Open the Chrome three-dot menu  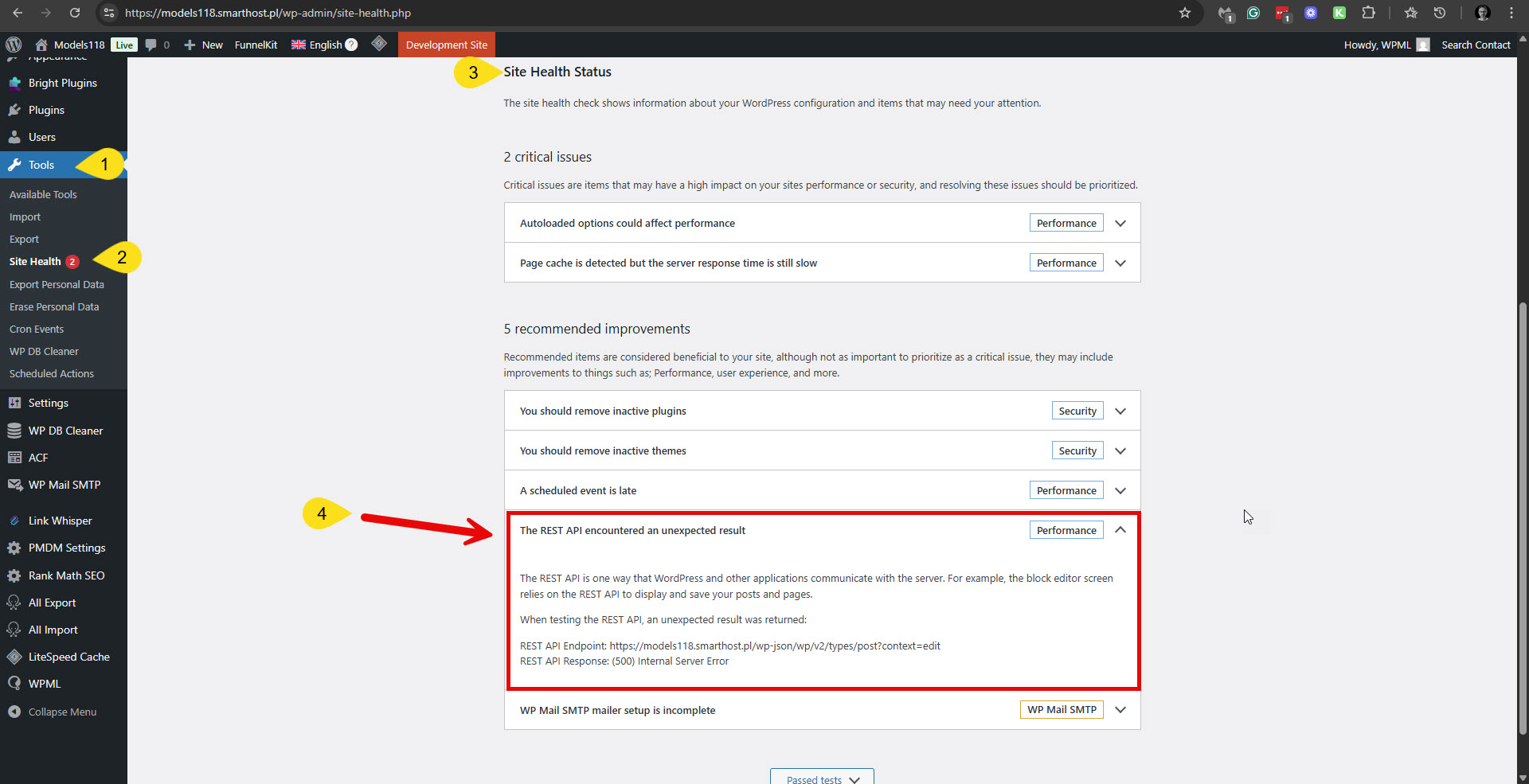[x=1511, y=13]
